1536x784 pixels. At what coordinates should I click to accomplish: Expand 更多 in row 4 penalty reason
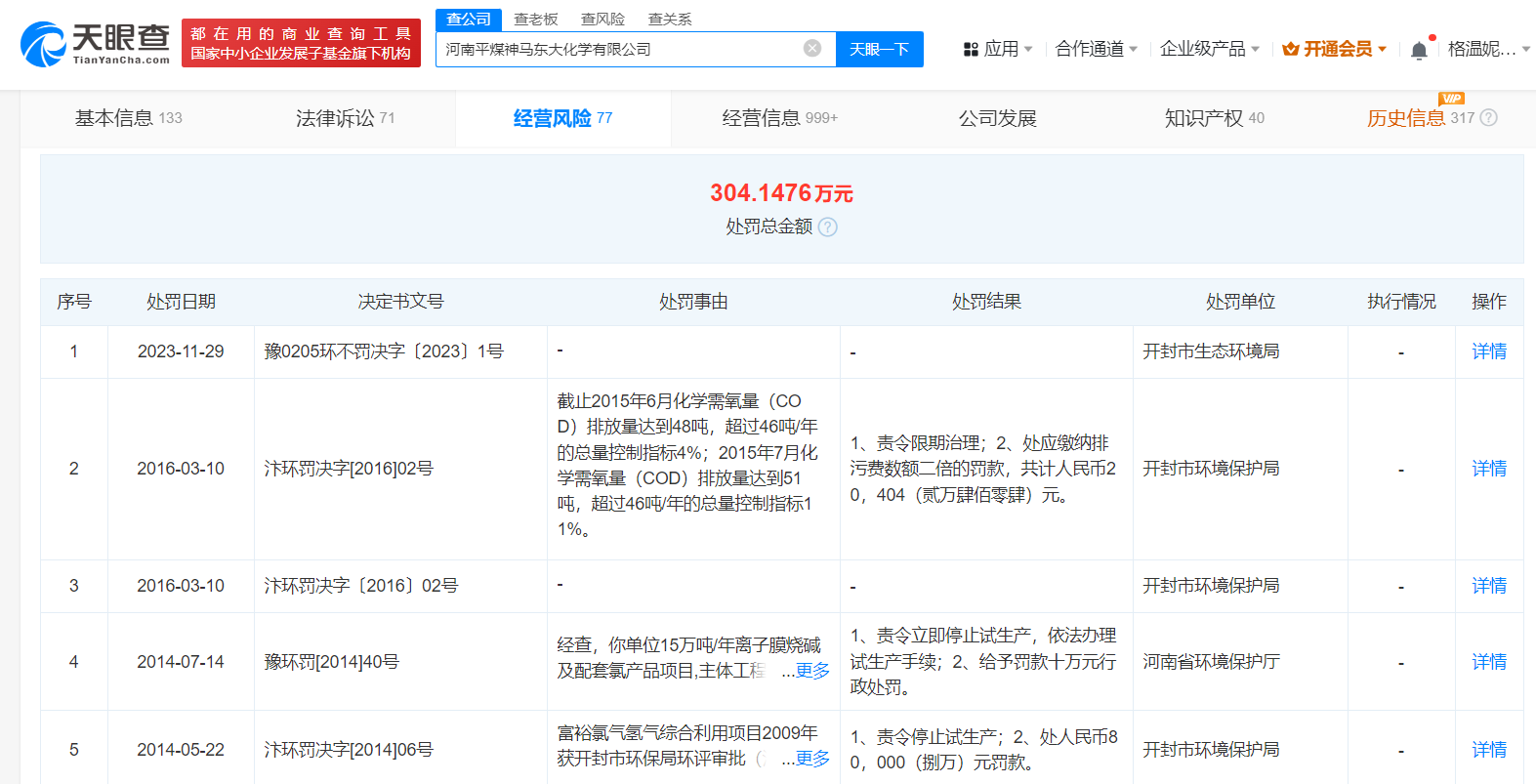(812, 671)
